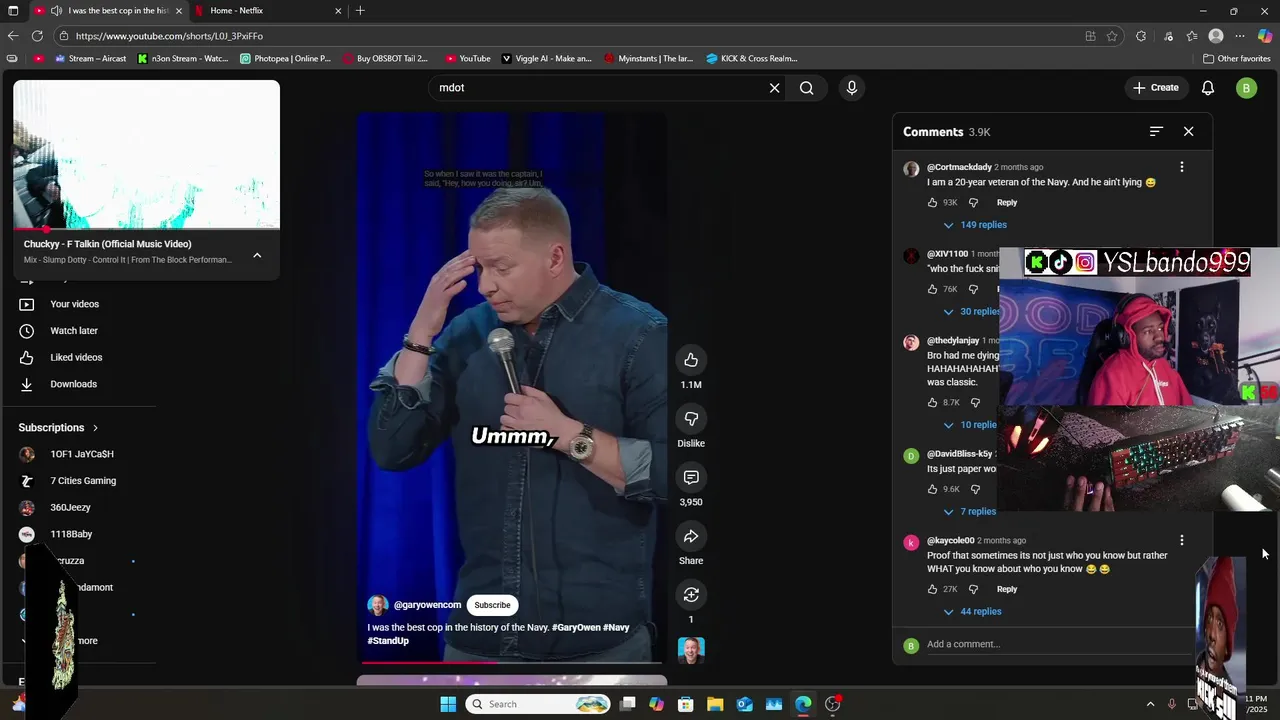Collapse the Chuckyy miniplayer queue chevron
This screenshot has height=720, width=1280.
pyautogui.click(x=257, y=255)
